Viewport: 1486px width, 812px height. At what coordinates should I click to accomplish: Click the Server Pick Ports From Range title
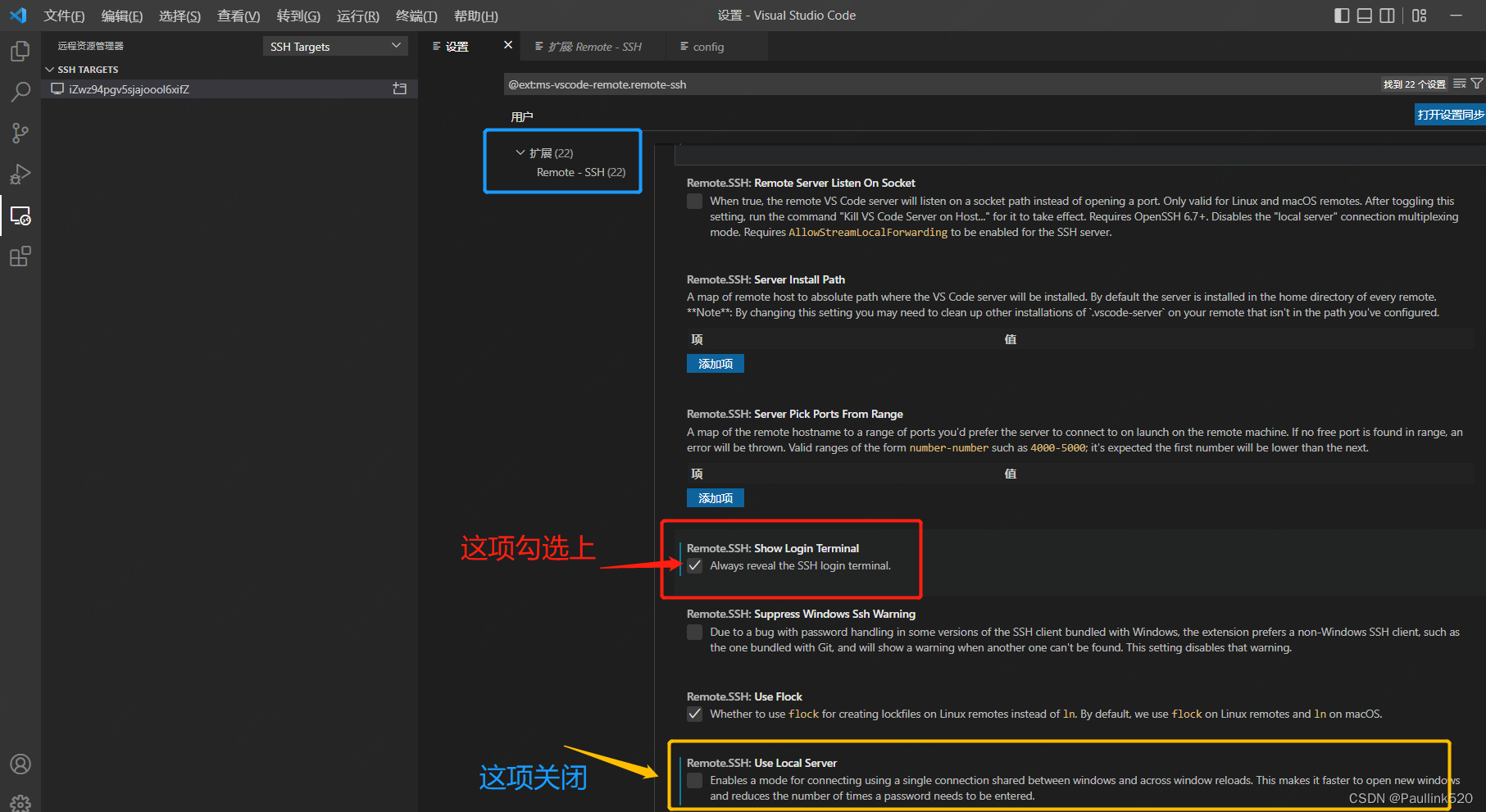tap(795, 414)
